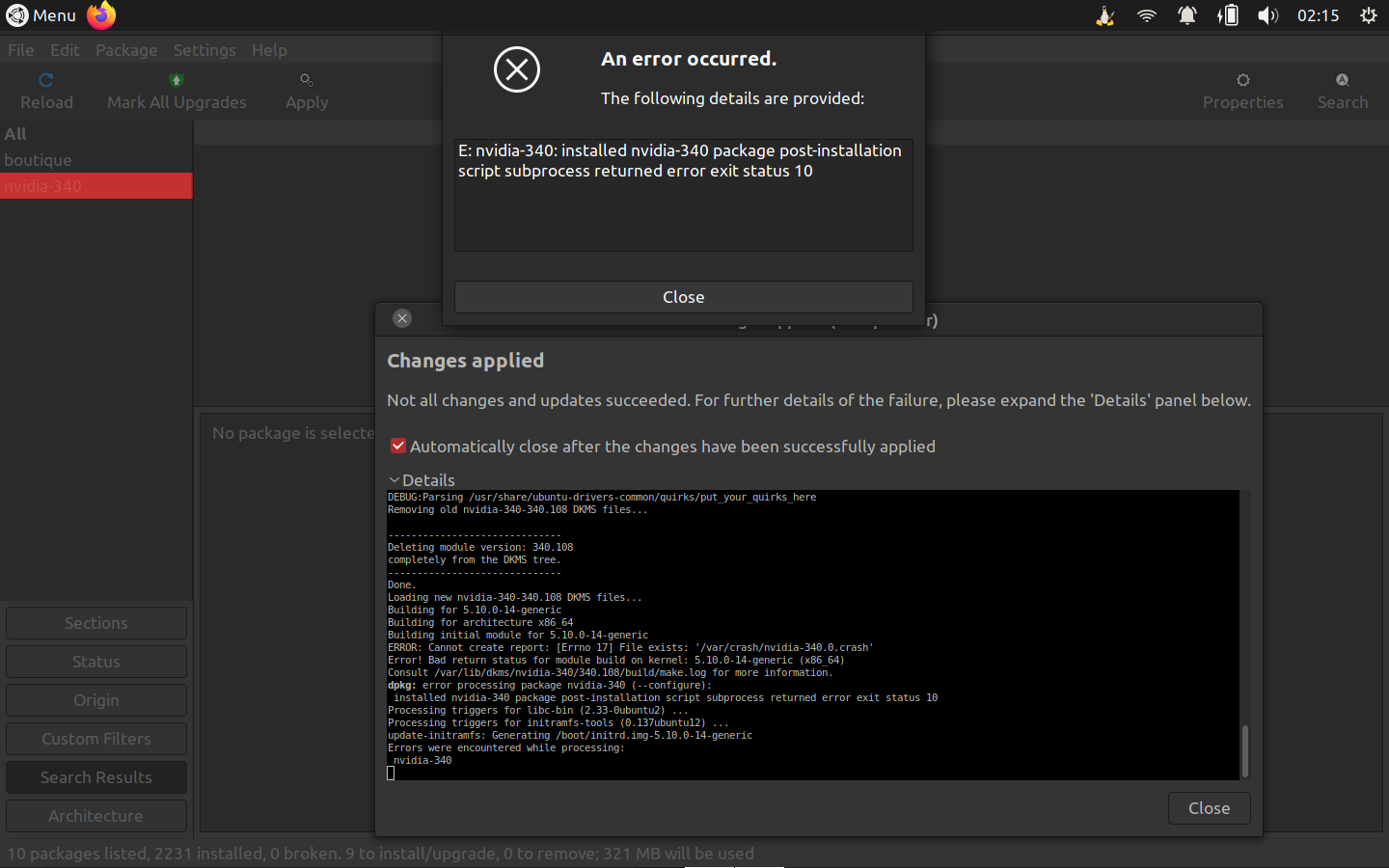Open the system Menu launcher

[41, 15]
